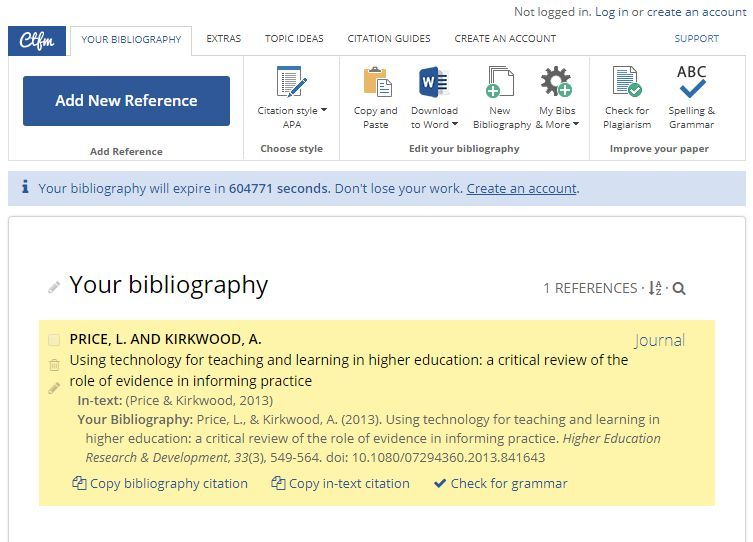Rename bibliography using the pencil icon
Image resolution: width=753 pixels, height=542 pixels.
[x=54, y=287]
